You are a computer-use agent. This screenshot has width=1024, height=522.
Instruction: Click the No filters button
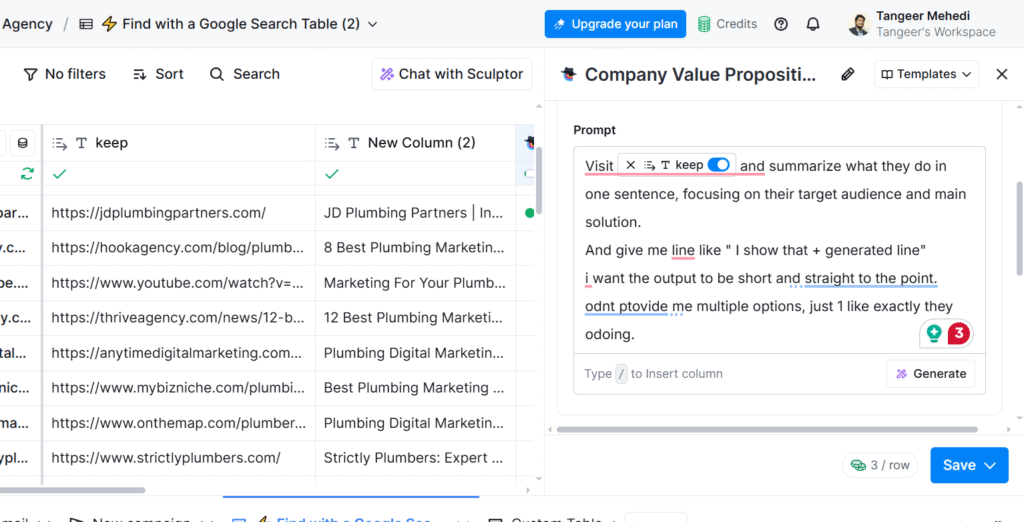[64, 74]
